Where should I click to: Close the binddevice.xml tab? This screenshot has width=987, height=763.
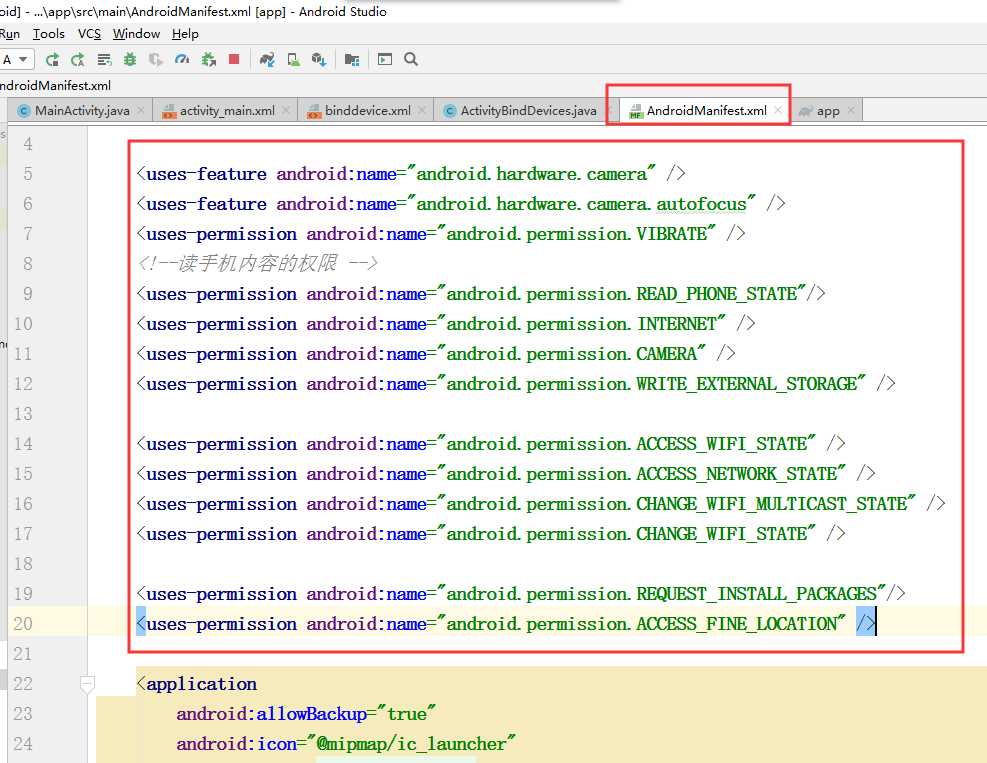point(422,110)
